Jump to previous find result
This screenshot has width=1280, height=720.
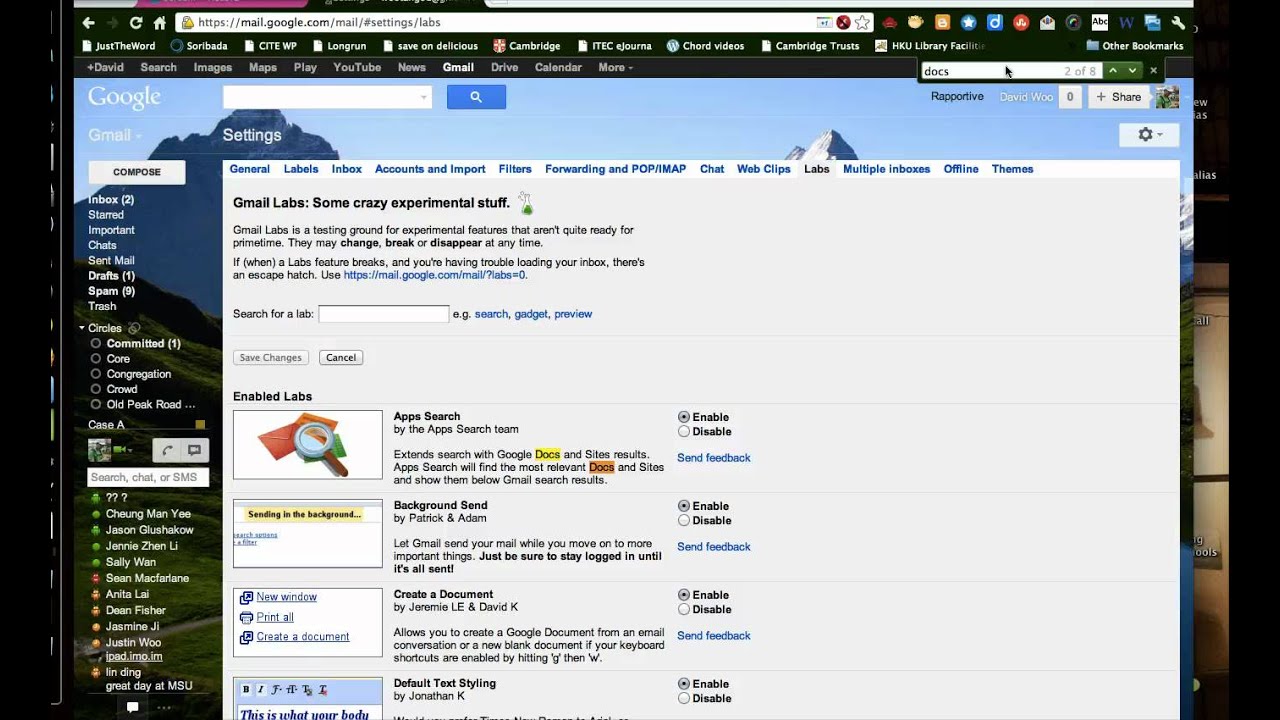click(1113, 71)
